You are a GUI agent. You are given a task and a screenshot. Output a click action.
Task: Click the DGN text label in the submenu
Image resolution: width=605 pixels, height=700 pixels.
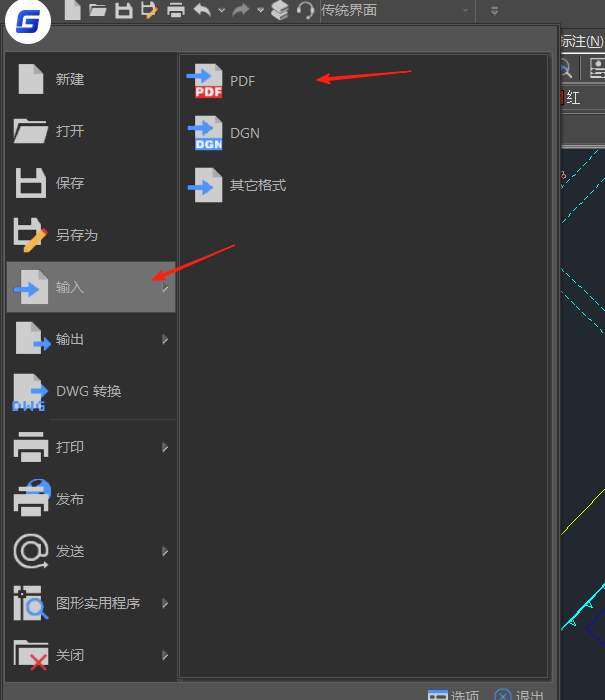point(245,133)
